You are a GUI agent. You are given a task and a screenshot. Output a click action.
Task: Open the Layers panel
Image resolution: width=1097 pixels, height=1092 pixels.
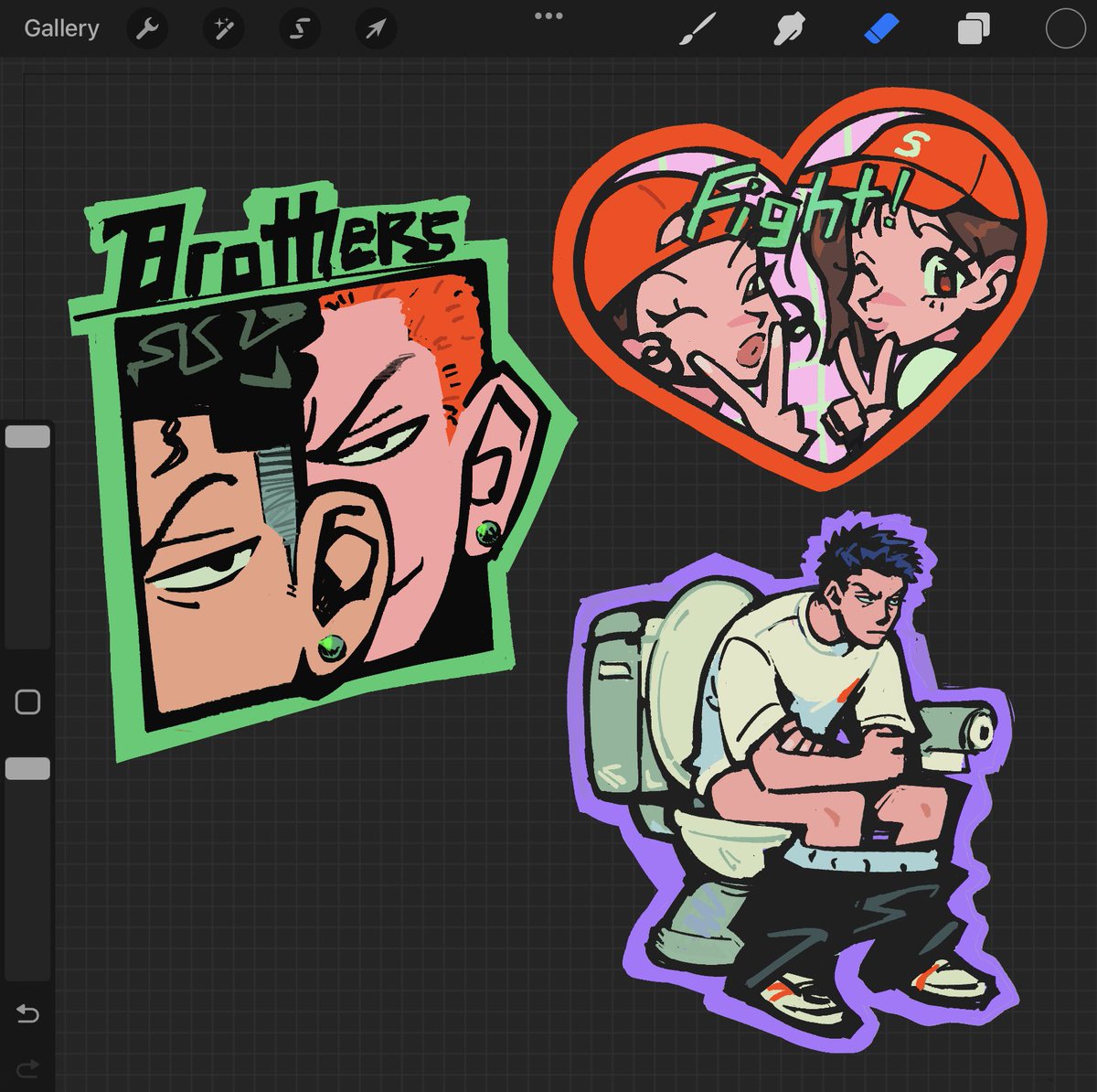click(971, 27)
